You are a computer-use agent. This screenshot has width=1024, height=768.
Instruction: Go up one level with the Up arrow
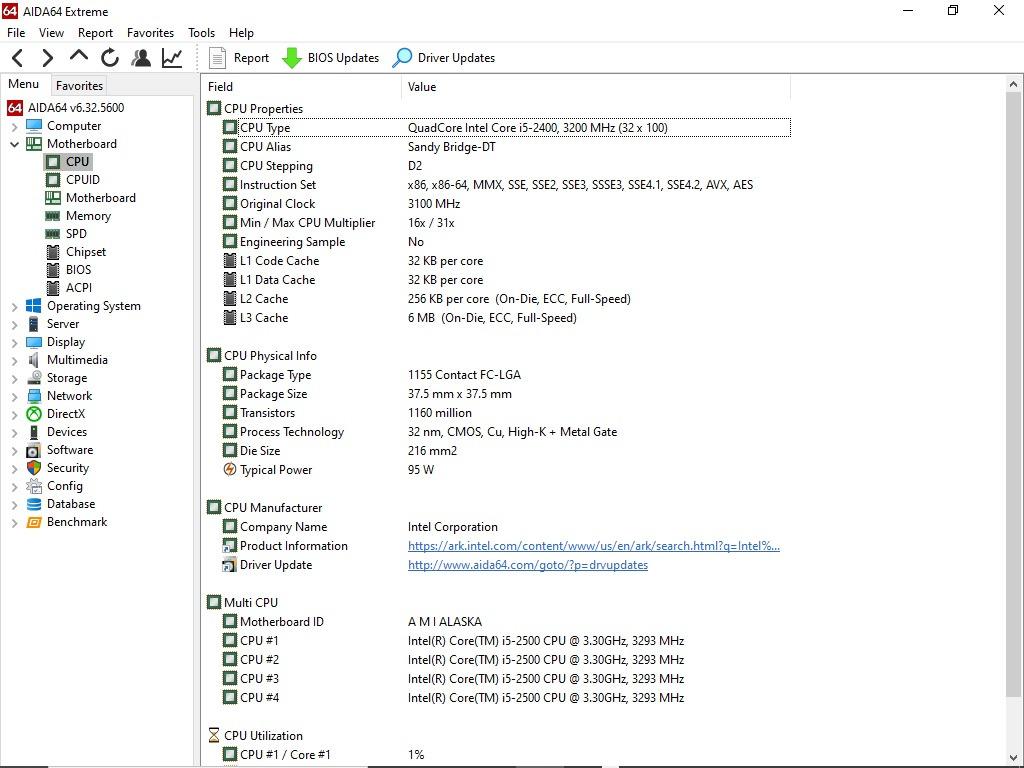[79, 58]
